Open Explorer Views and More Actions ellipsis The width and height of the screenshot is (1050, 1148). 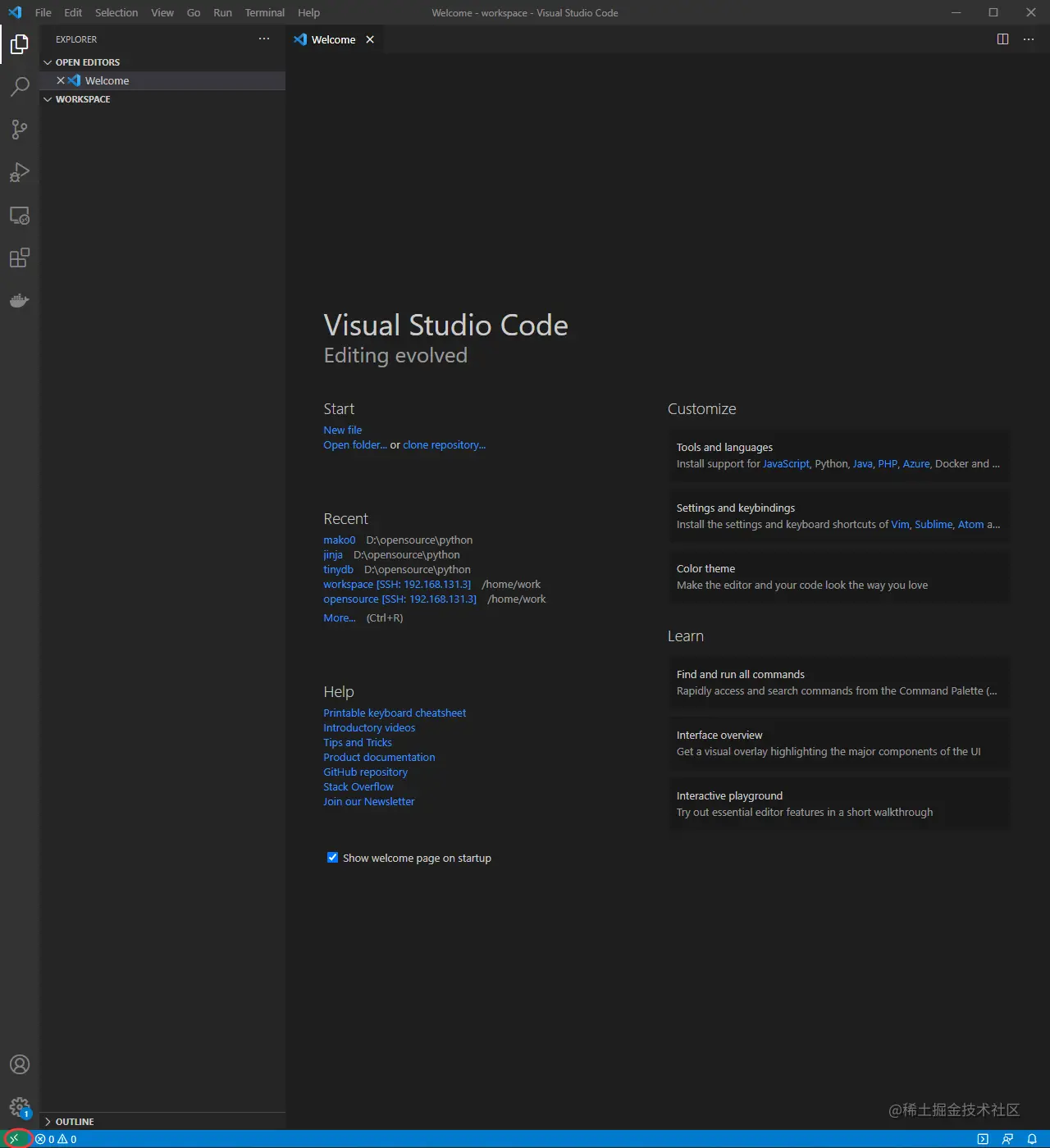(x=264, y=39)
